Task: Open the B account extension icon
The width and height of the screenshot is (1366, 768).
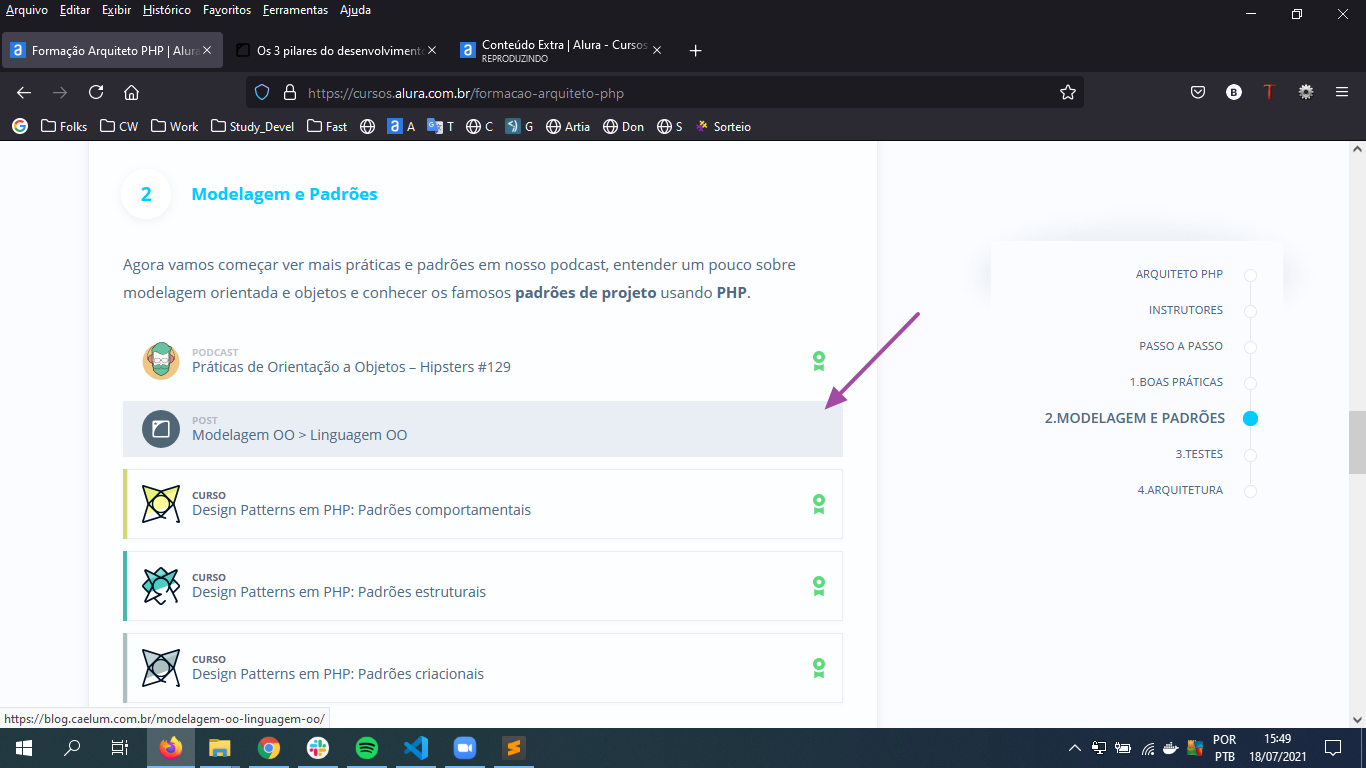Action: coord(1234,92)
